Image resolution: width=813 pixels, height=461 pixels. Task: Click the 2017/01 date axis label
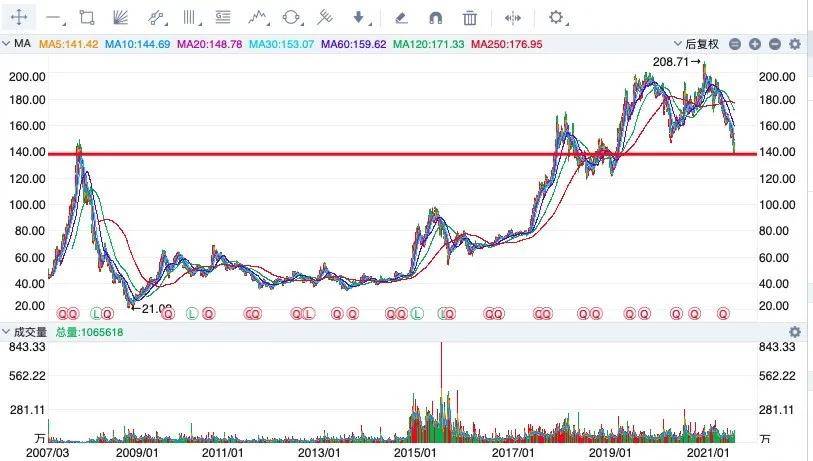513,452
